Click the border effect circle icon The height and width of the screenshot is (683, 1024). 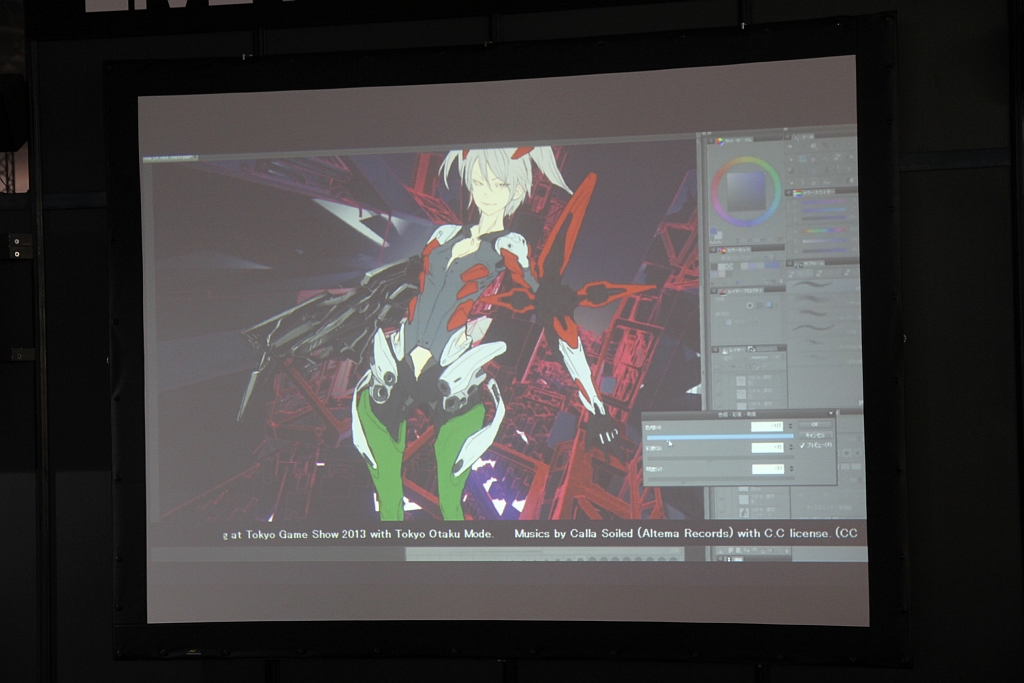[750, 306]
